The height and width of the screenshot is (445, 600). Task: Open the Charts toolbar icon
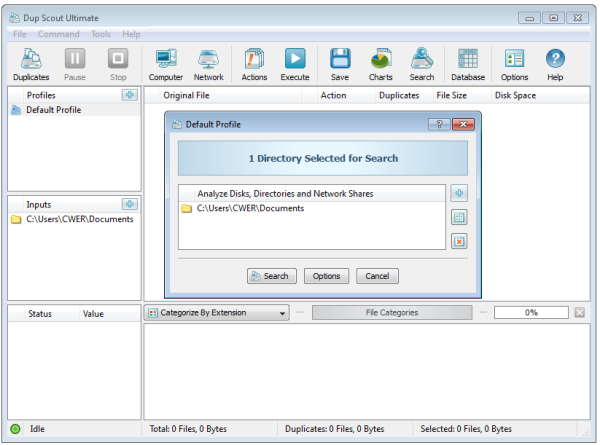coord(380,64)
